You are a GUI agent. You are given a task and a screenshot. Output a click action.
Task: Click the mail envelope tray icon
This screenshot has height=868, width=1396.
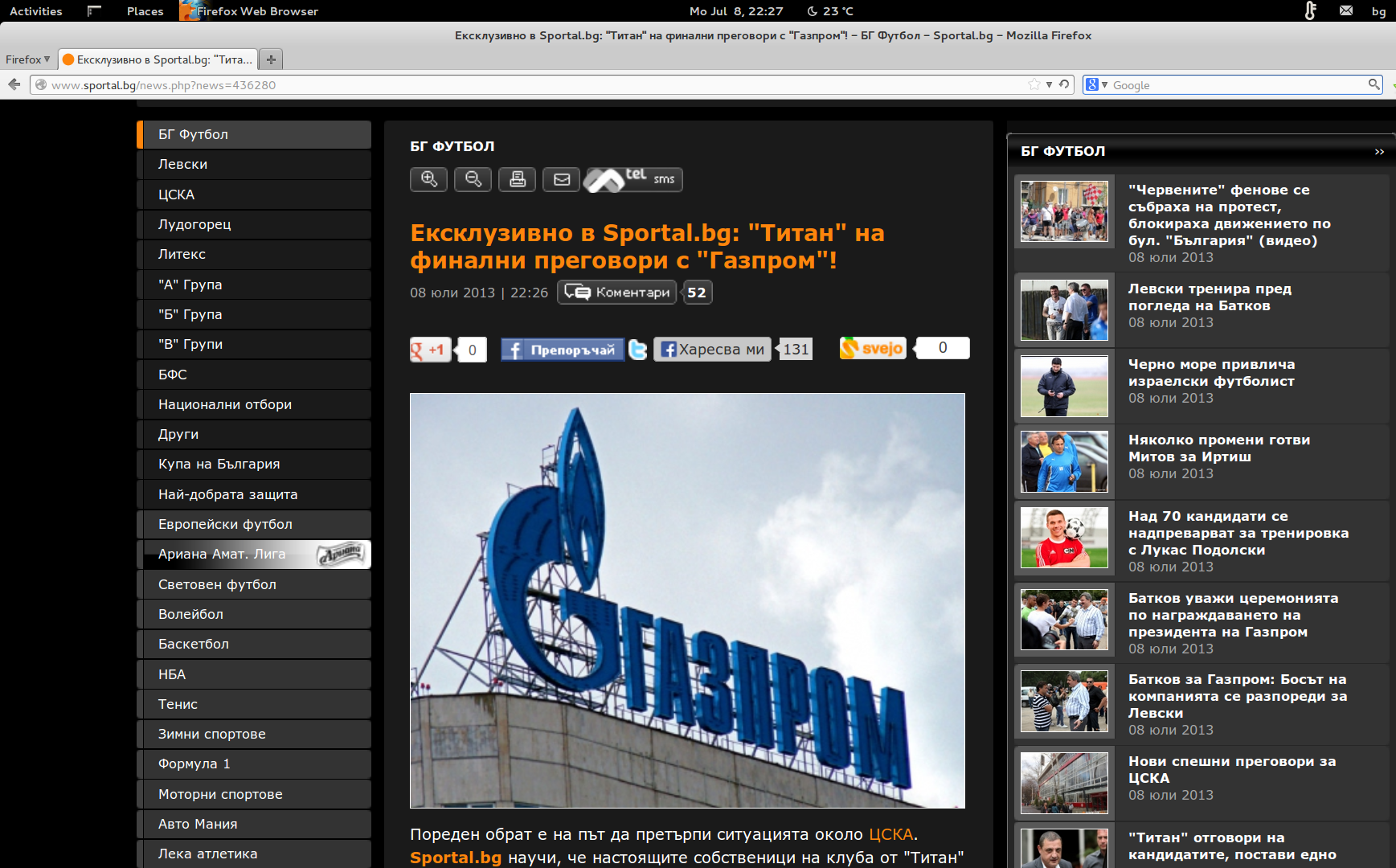coord(1346,10)
